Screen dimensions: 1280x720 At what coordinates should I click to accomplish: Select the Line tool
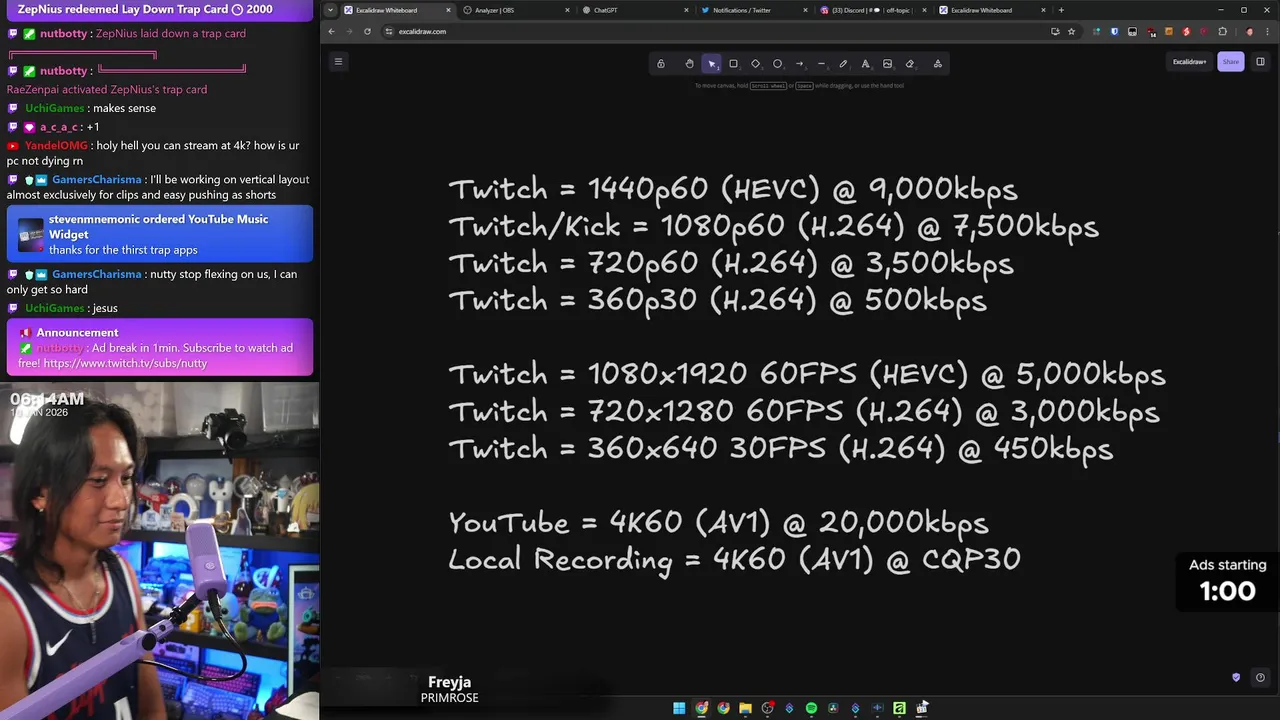(x=821, y=63)
